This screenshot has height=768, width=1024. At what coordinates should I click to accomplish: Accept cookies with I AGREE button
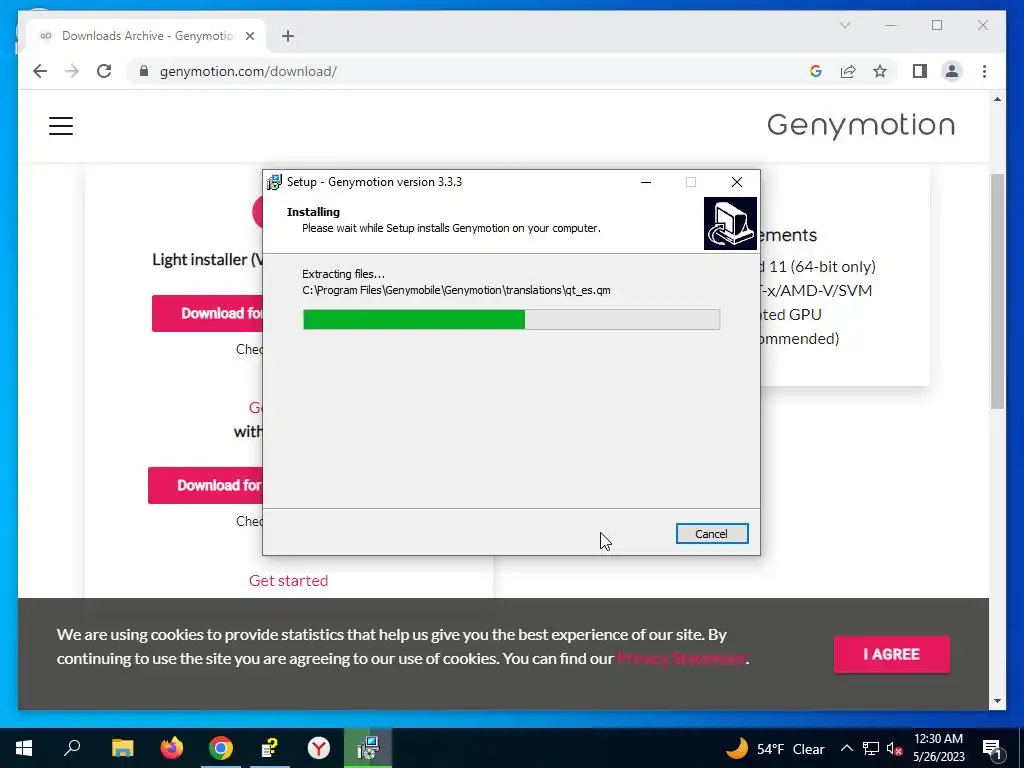(x=891, y=654)
